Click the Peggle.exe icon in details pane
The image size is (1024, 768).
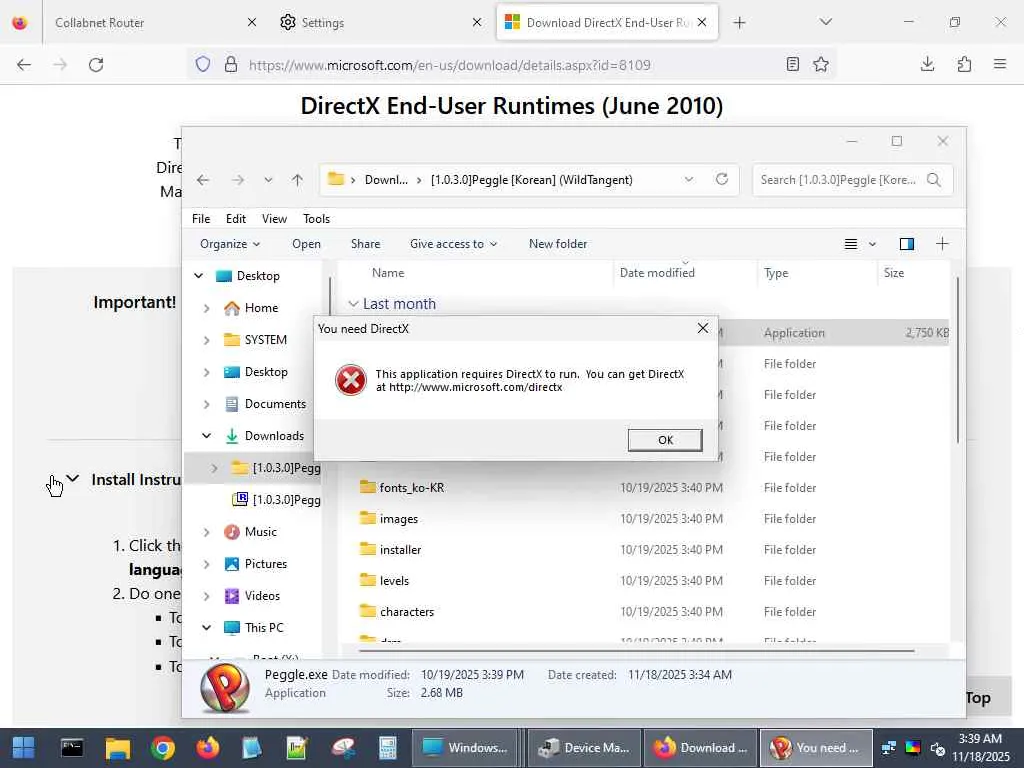point(225,687)
